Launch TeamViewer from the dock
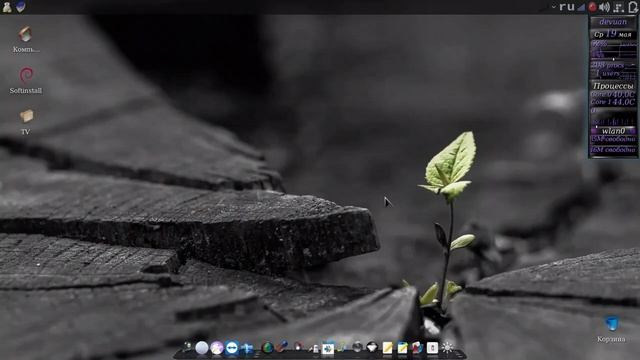 (x=232, y=348)
